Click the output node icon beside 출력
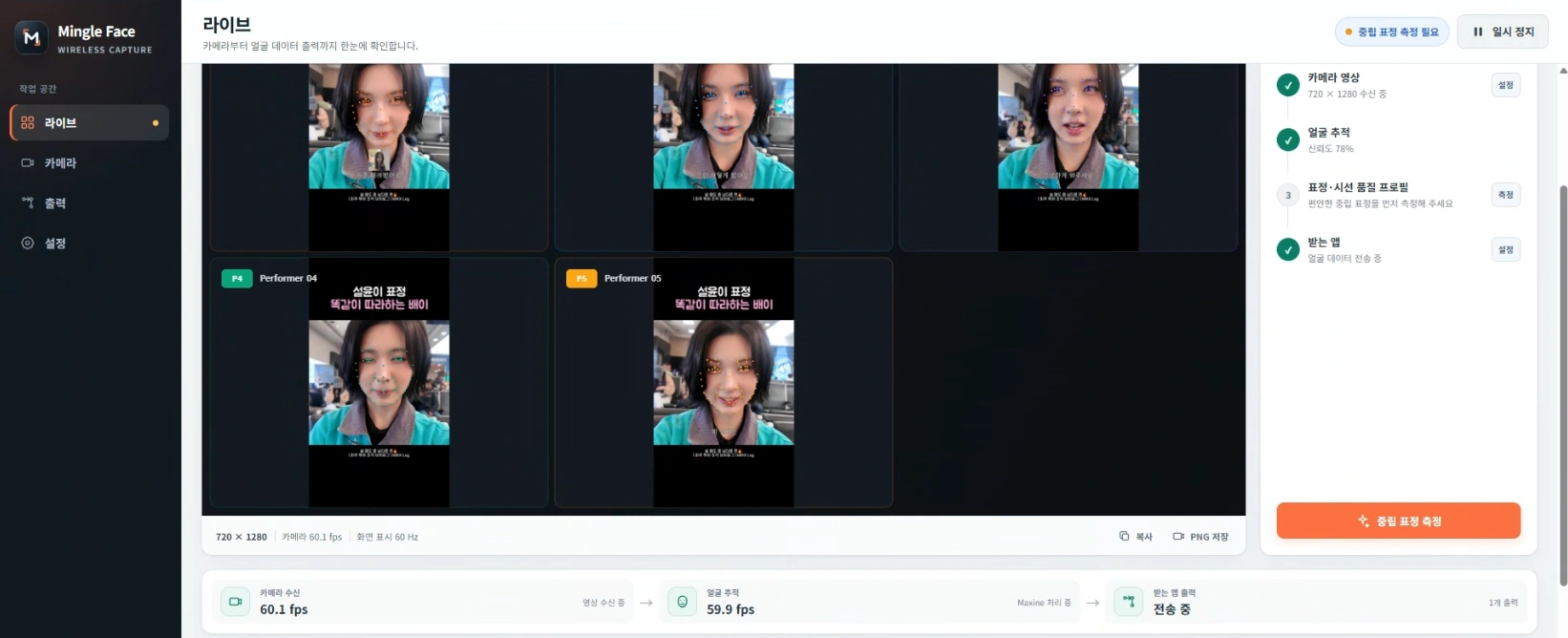This screenshot has width=1568, height=638. pos(28,202)
